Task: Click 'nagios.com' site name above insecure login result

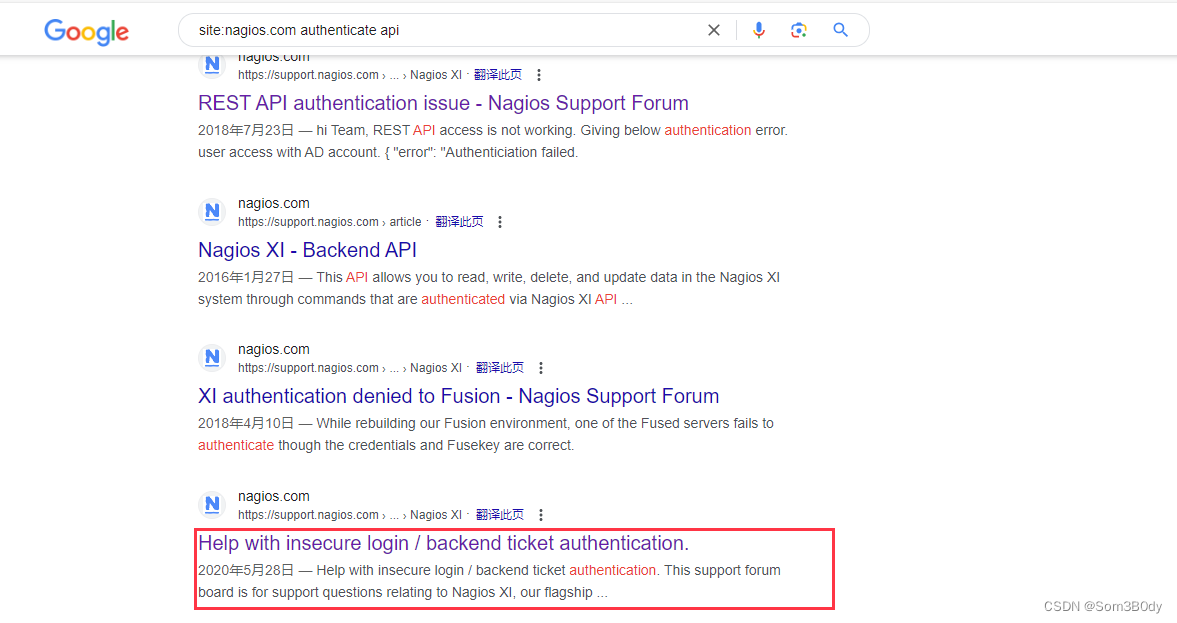Action: coord(274,496)
